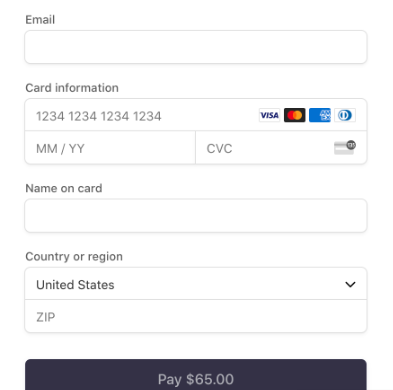Select the MM / YY expiry field
Image resolution: width=393 pixels, height=390 pixels.
pos(110,147)
